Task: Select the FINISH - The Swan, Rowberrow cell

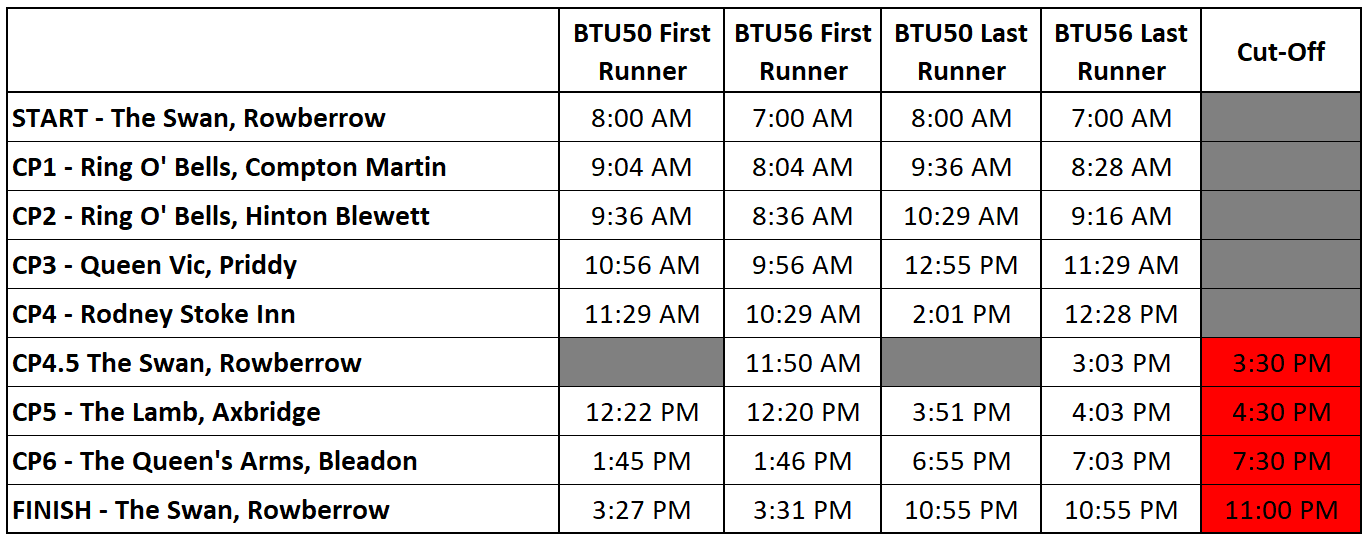Action: (201, 510)
